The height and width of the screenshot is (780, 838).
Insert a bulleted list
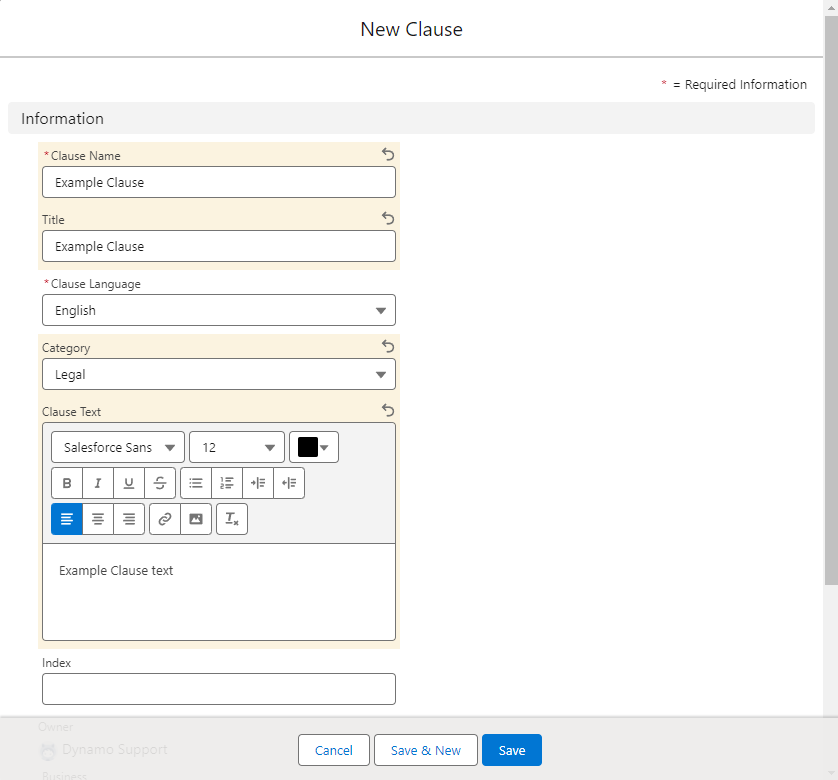tap(196, 483)
